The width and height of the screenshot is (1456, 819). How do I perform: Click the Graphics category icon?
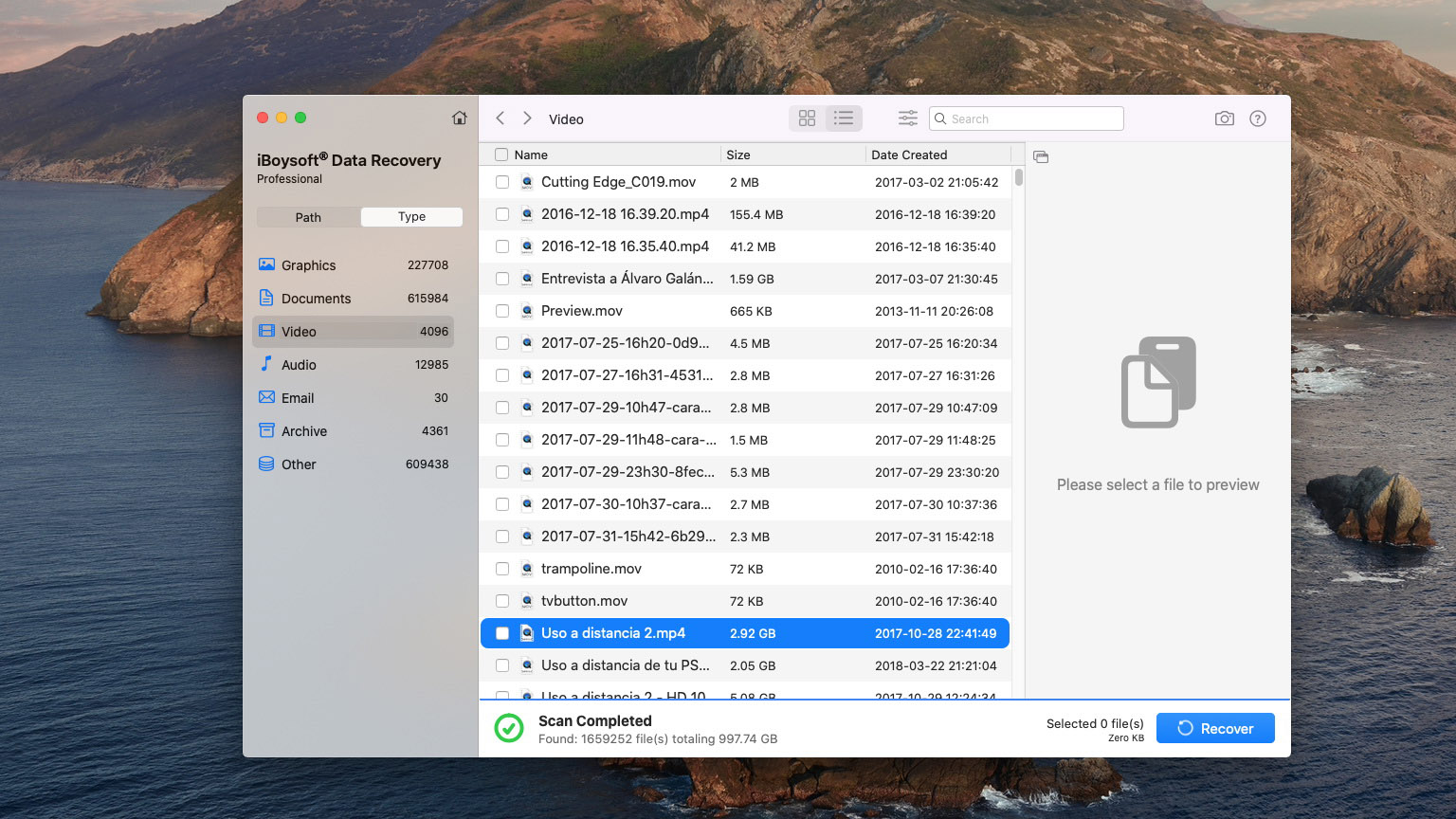point(267,264)
